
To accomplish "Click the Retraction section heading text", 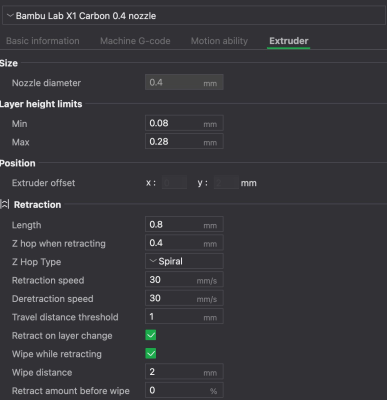I will click(x=37, y=205).
